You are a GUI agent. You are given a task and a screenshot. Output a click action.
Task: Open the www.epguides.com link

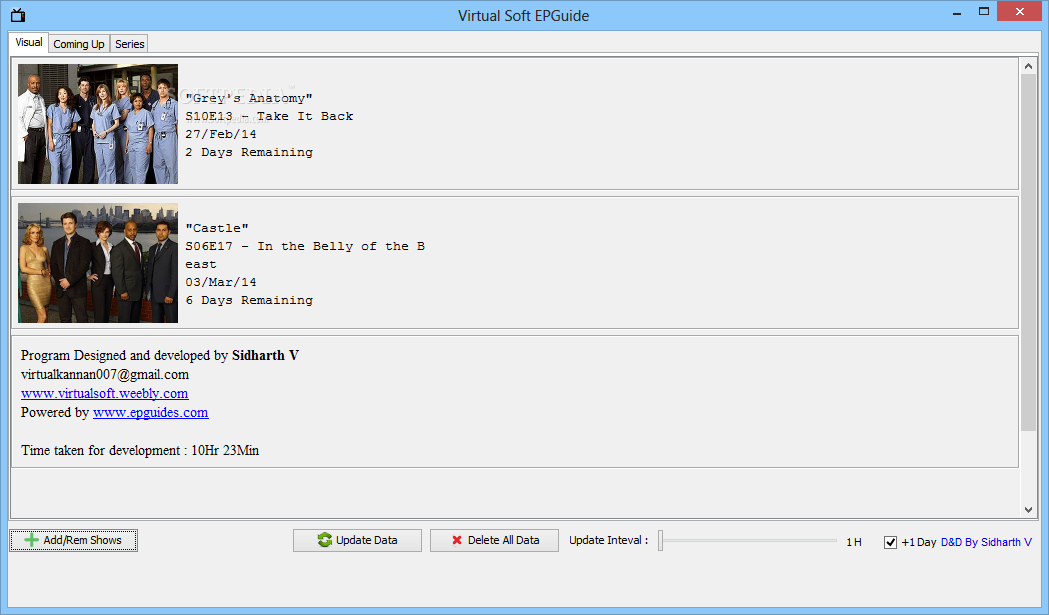tap(151, 412)
